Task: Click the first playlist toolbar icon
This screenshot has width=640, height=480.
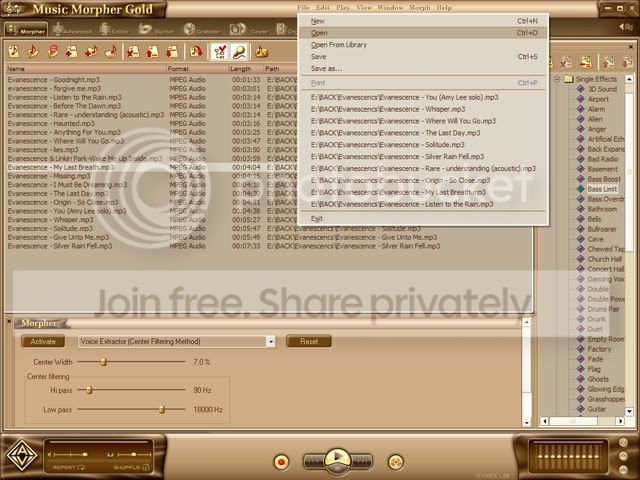Action: tap(14, 52)
